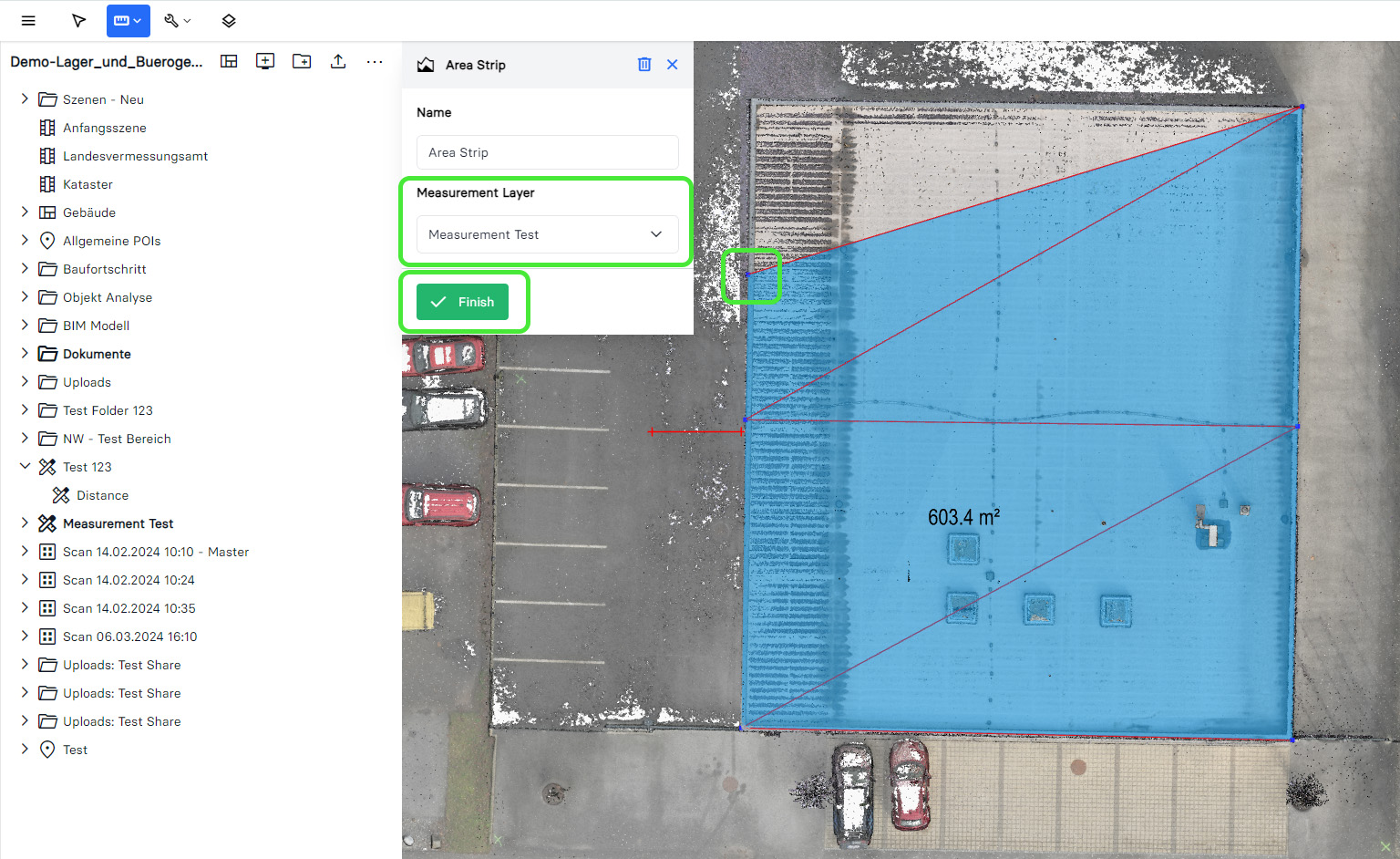Open the measurement tool dropdown

128,20
